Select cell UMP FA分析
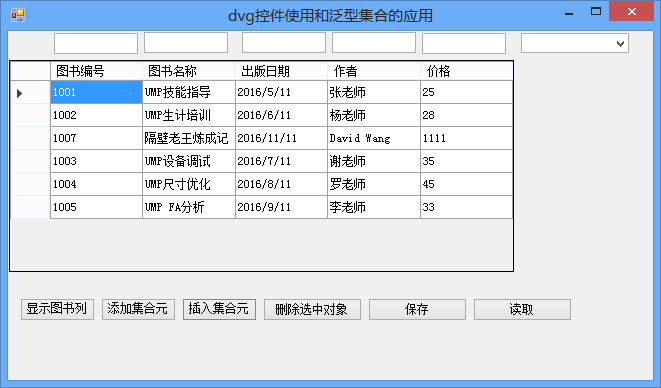This screenshot has width=661, height=388. [x=189, y=207]
